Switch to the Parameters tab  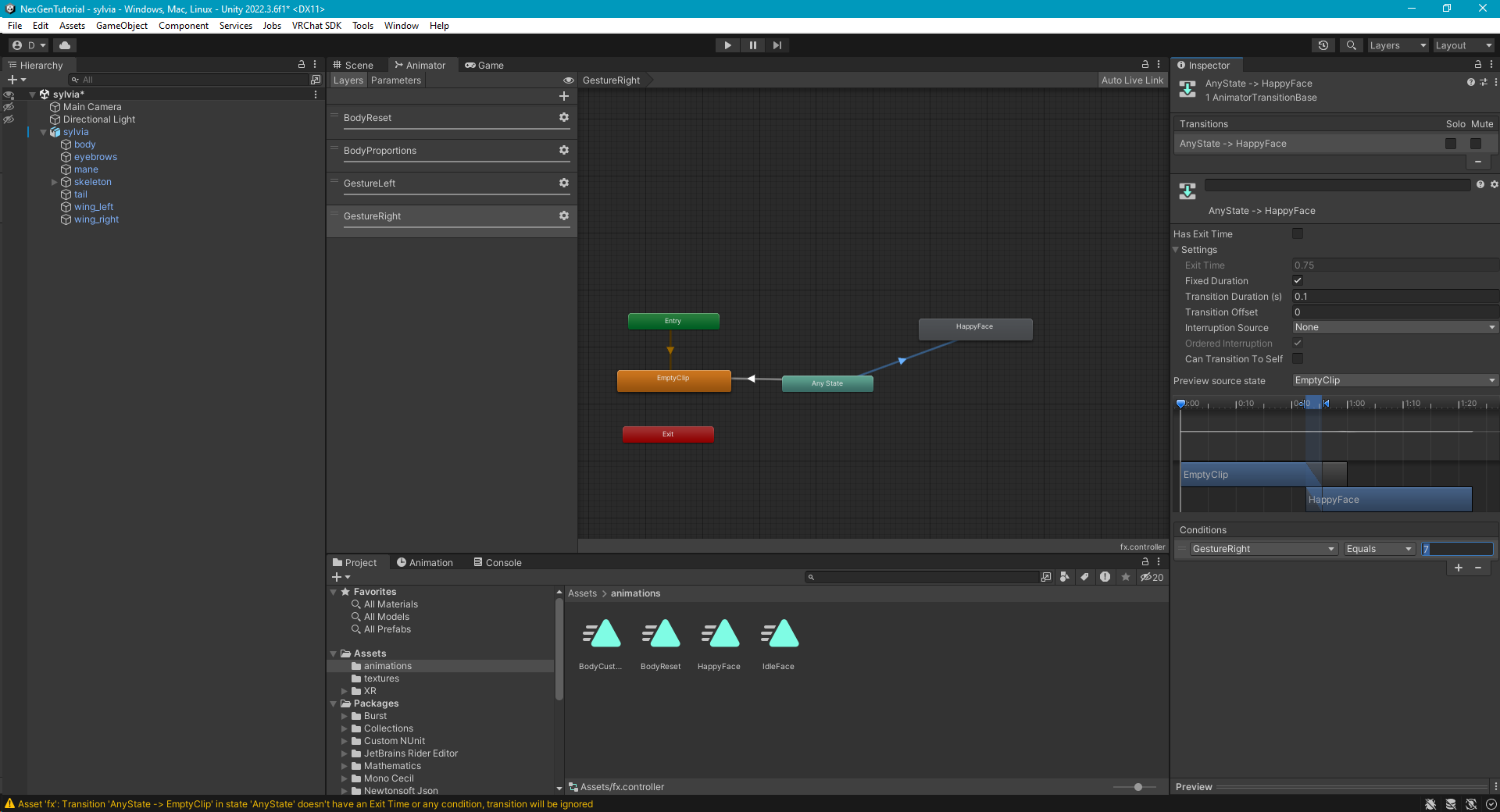(396, 80)
